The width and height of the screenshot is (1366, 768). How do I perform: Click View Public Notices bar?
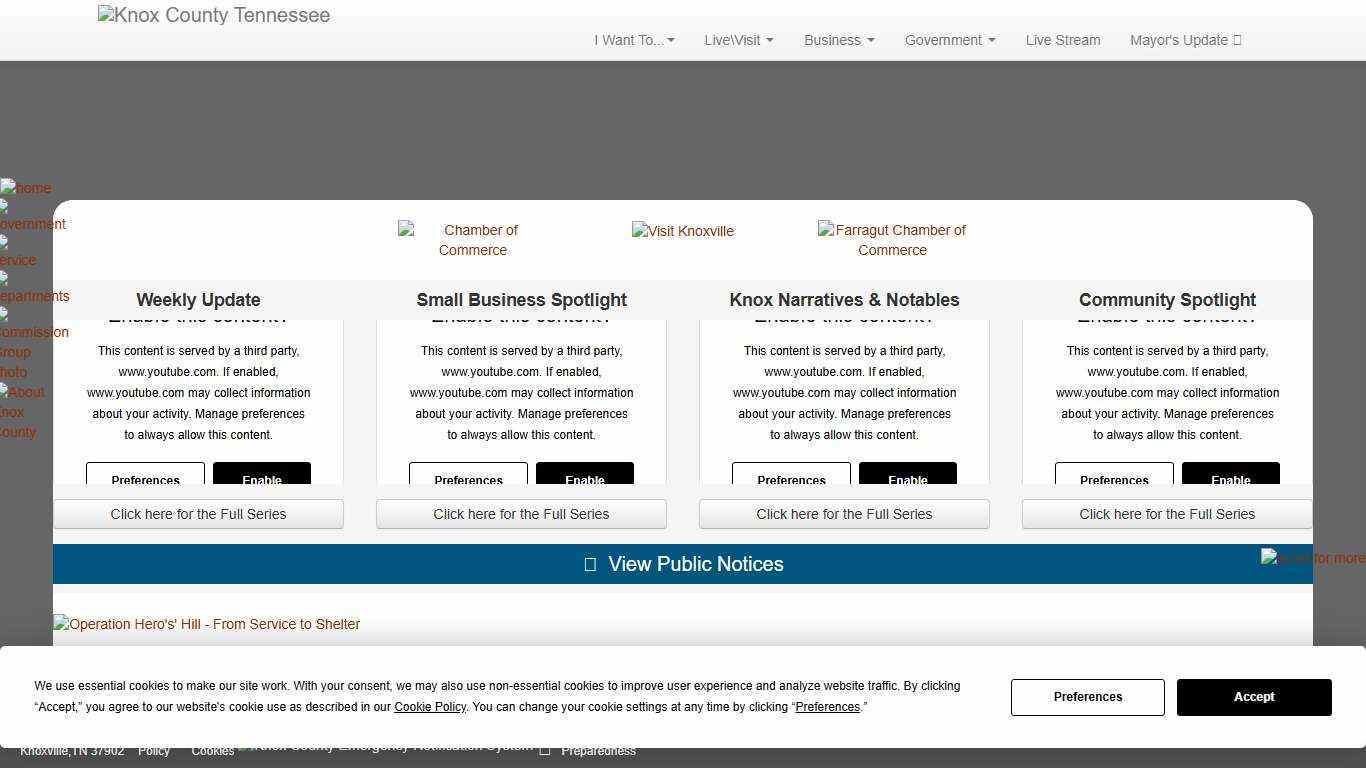(x=683, y=564)
